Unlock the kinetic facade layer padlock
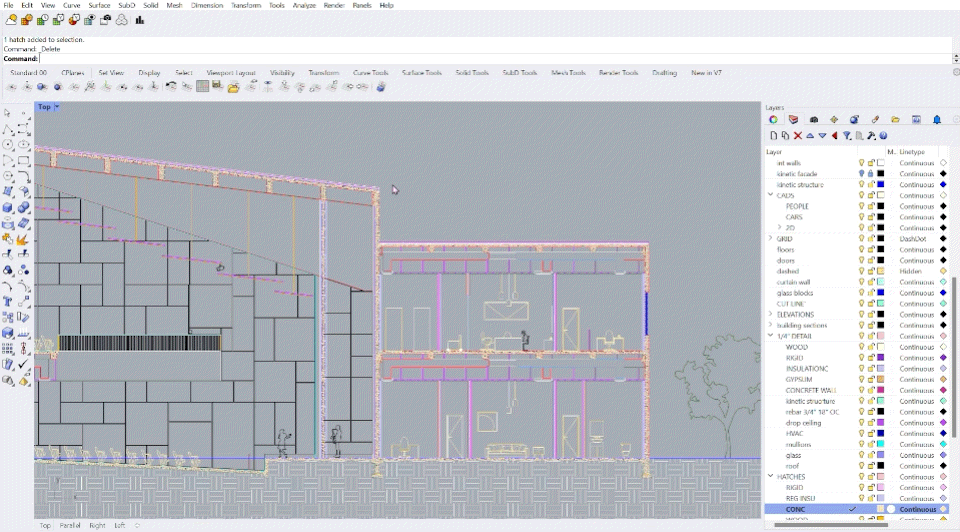 click(x=871, y=174)
